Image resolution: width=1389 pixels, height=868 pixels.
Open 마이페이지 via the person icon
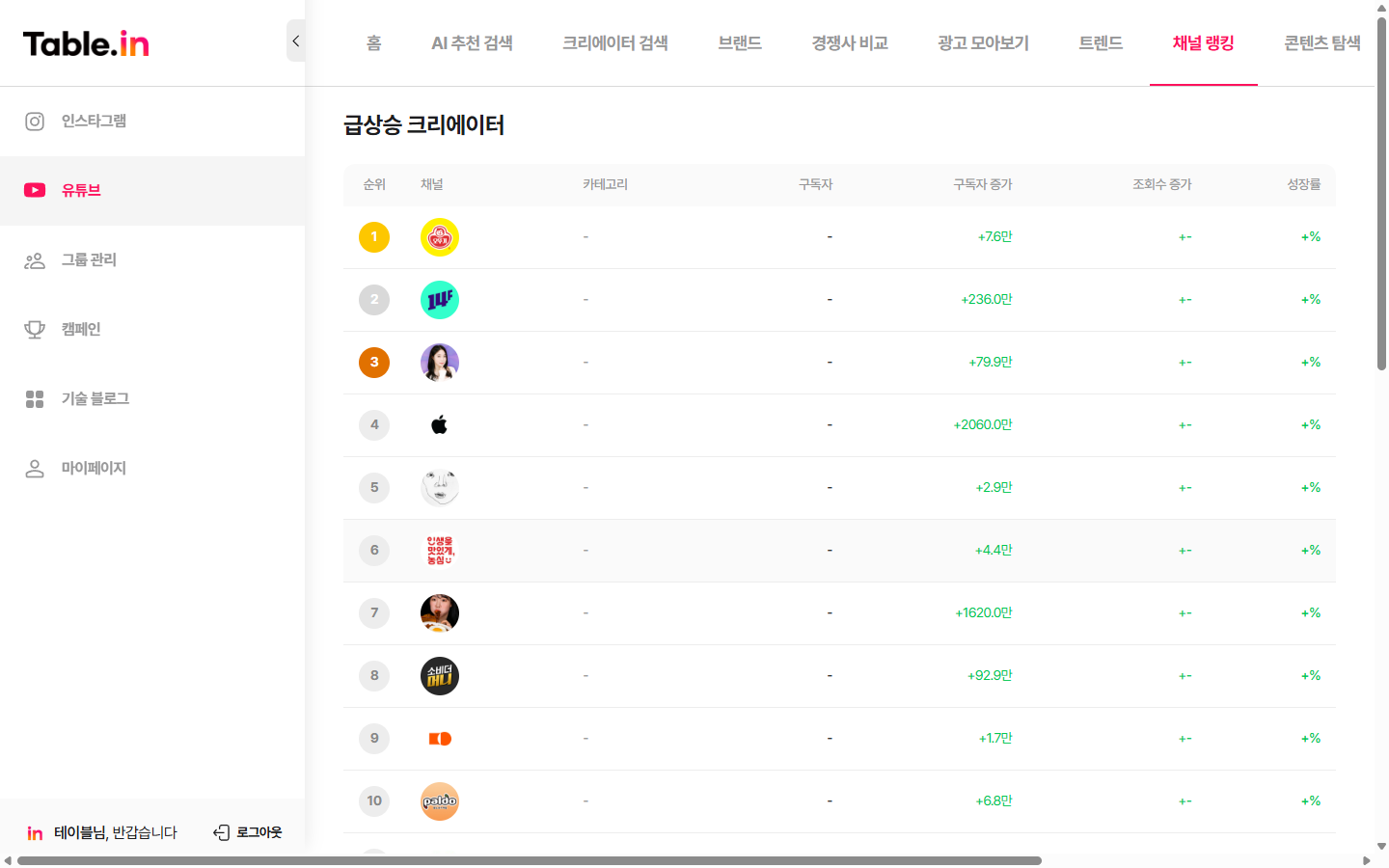[35, 468]
